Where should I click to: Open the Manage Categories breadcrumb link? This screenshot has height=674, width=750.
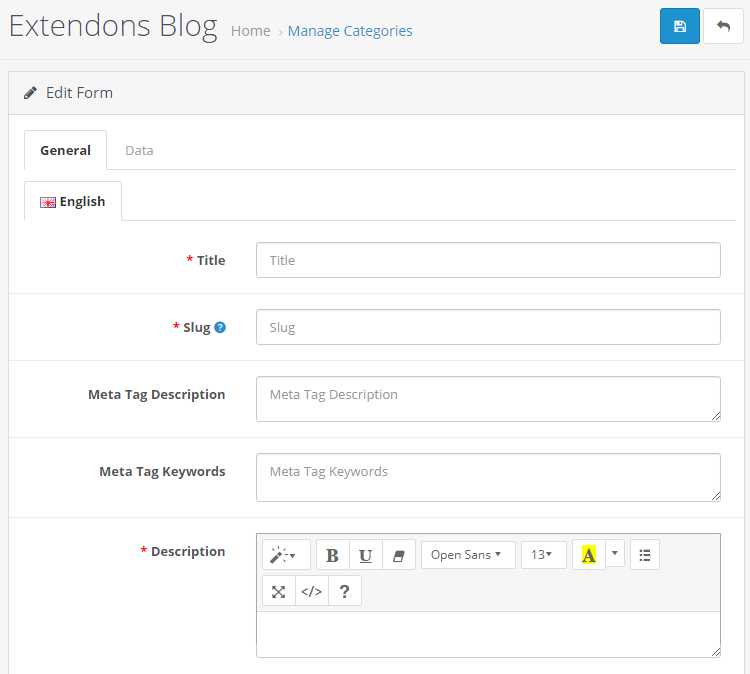pyautogui.click(x=350, y=31)
